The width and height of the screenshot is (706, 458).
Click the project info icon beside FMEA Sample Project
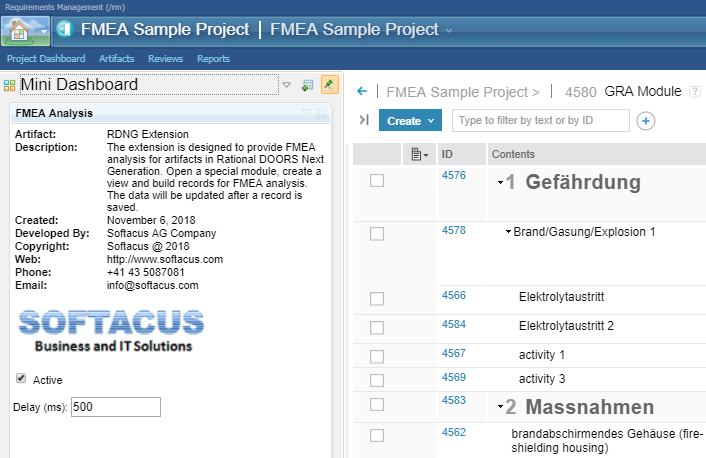pyautogui.click(x=65, y=30)
